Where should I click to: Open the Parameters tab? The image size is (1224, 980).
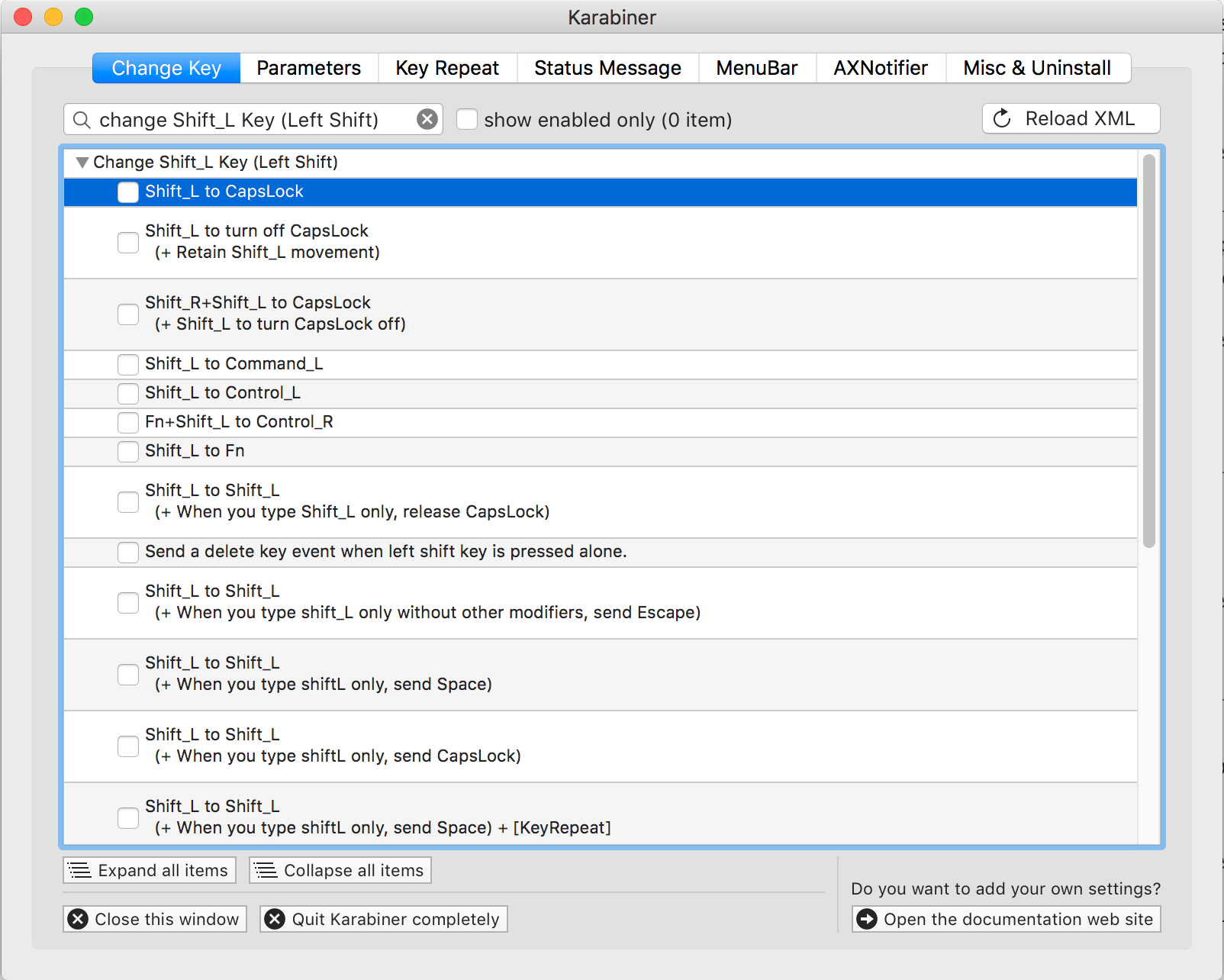coord(309,68)
